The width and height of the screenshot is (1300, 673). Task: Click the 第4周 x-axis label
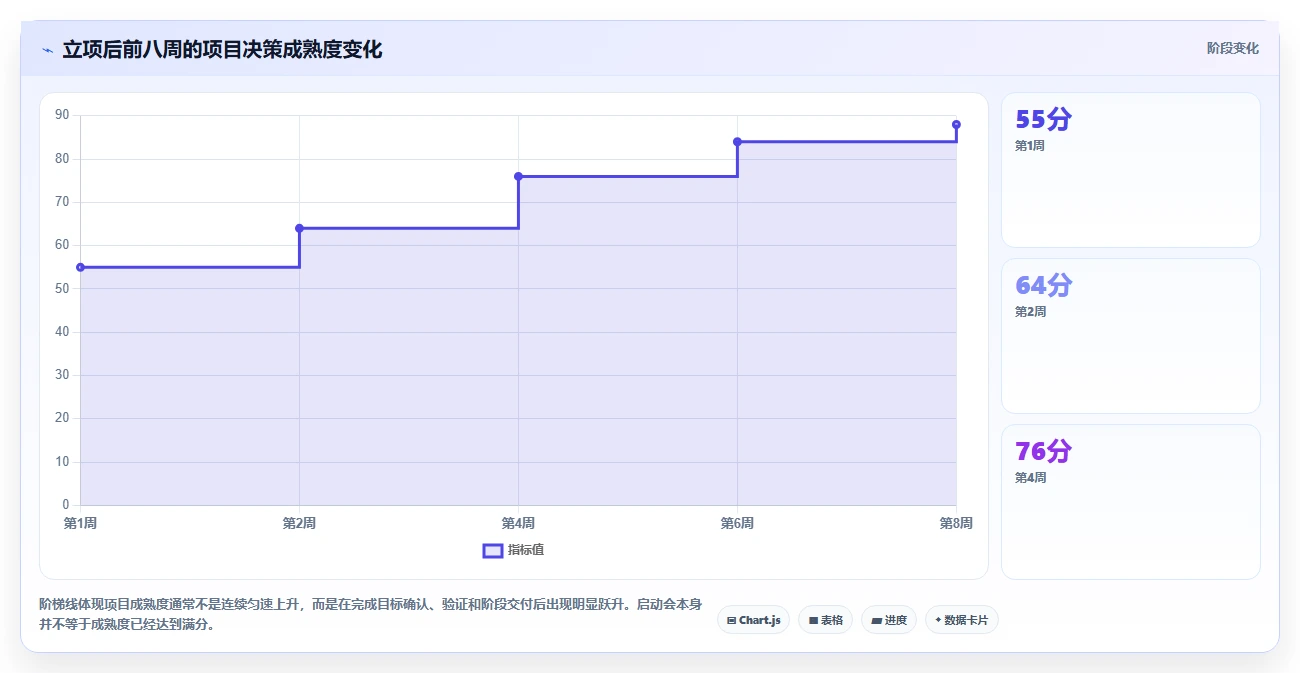click(x=518, y=523)
